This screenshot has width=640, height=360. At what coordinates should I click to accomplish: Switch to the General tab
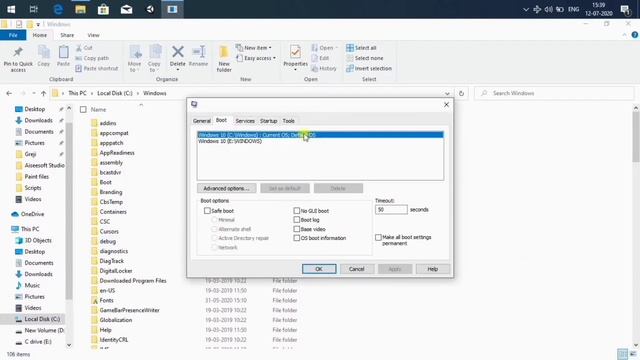click(x=202, y=121)
